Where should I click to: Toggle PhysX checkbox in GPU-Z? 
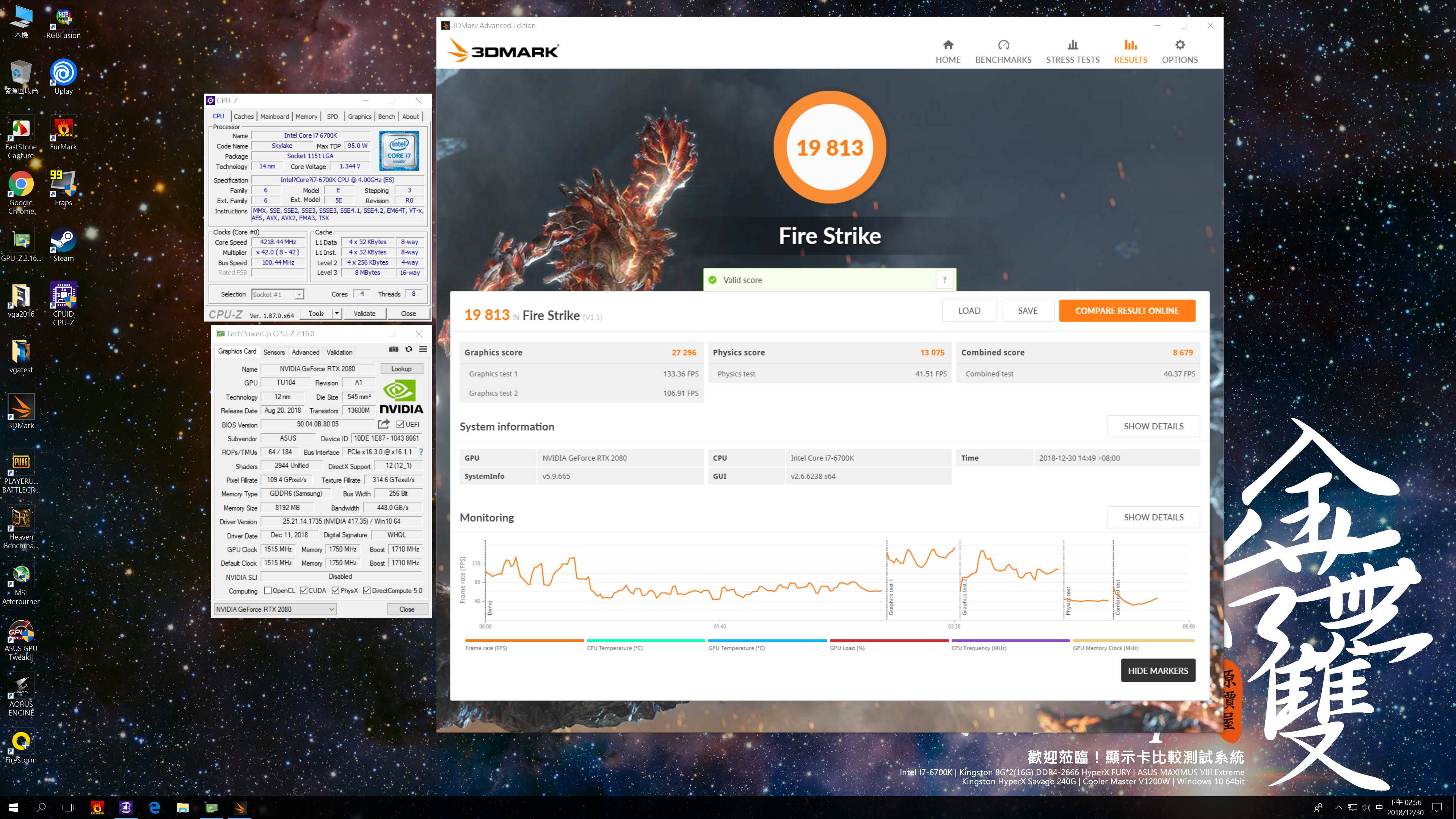336,591
